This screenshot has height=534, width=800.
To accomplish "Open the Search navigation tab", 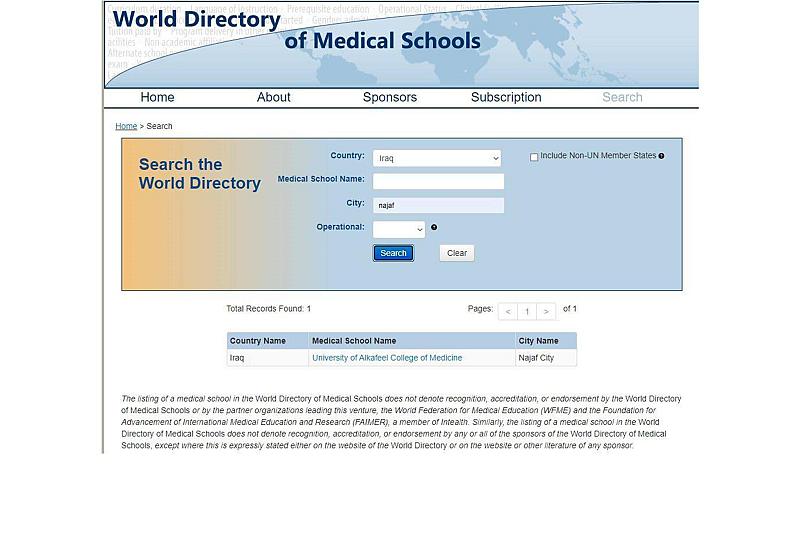I will click(x=622, y=97).
